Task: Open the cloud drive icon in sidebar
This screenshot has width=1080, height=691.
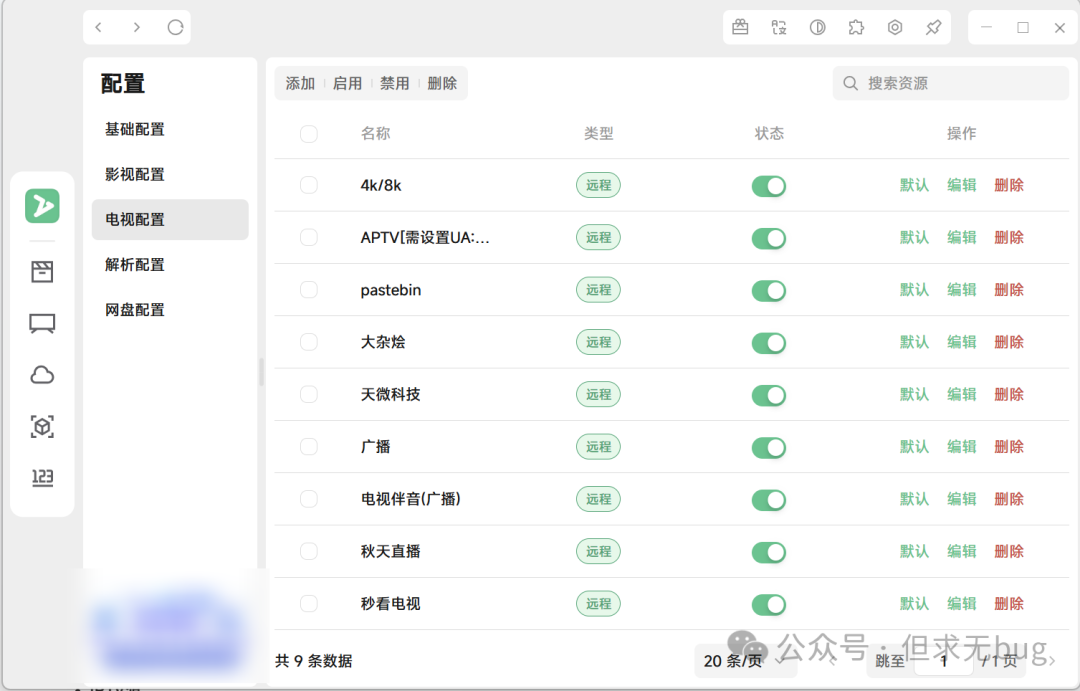Action: tap(42, 375)
